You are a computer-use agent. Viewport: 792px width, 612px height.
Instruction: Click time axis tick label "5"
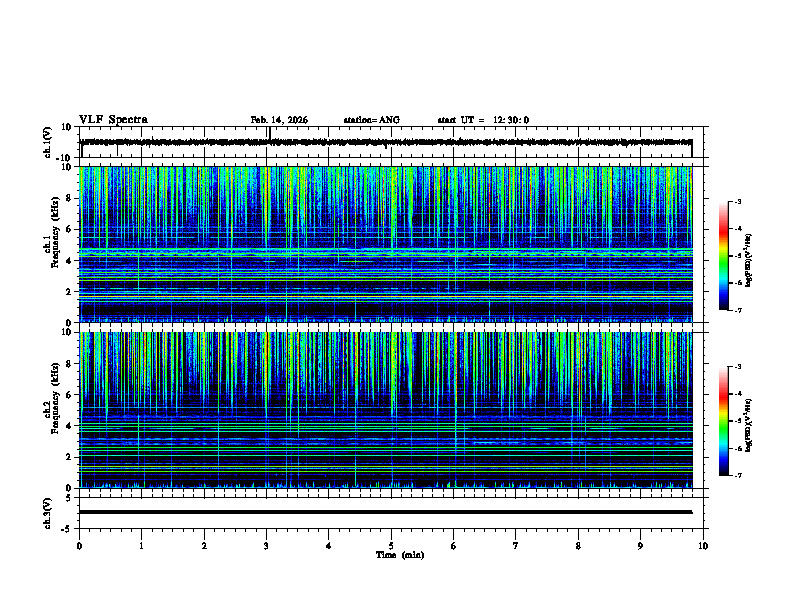pos(391,546)
